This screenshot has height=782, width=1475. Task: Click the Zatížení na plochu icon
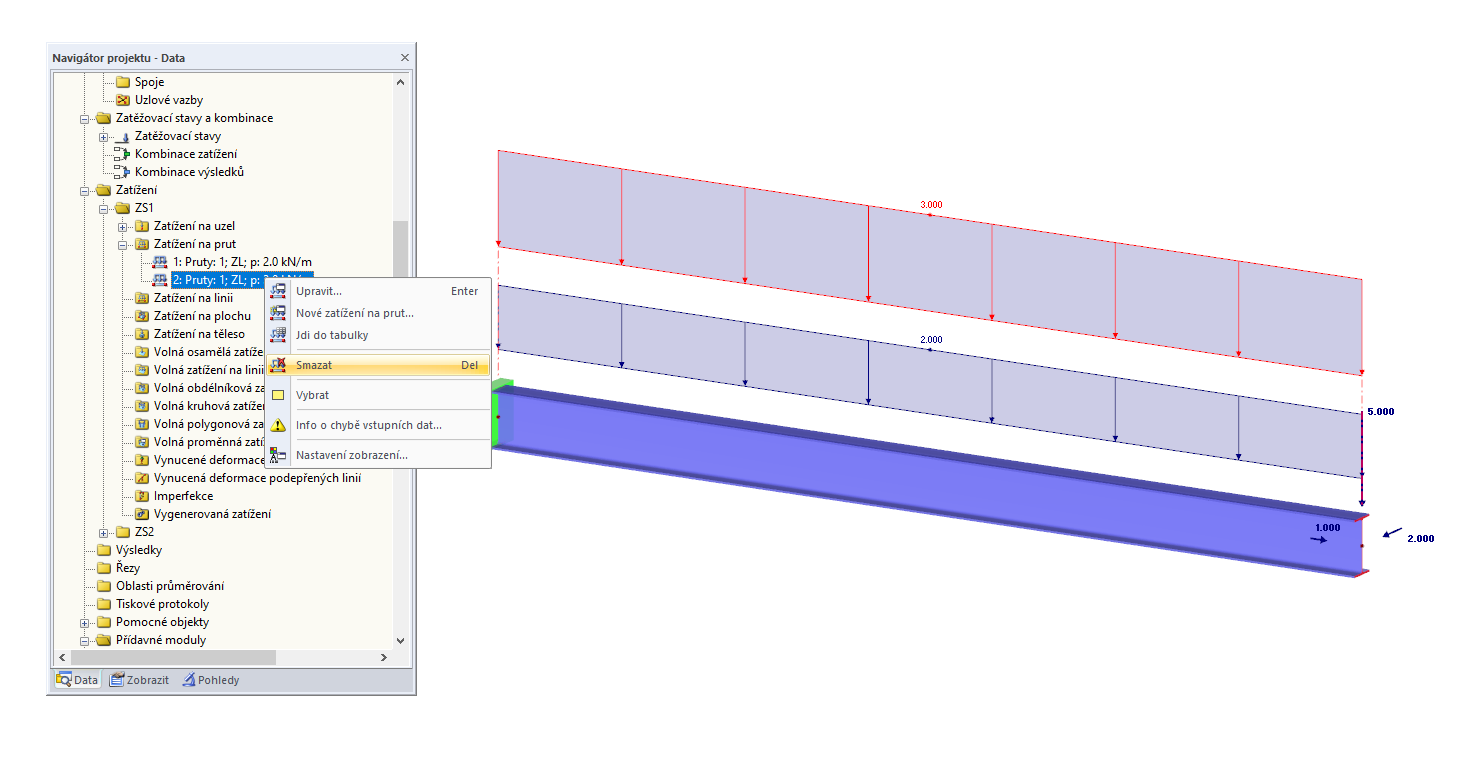(142, 316)
